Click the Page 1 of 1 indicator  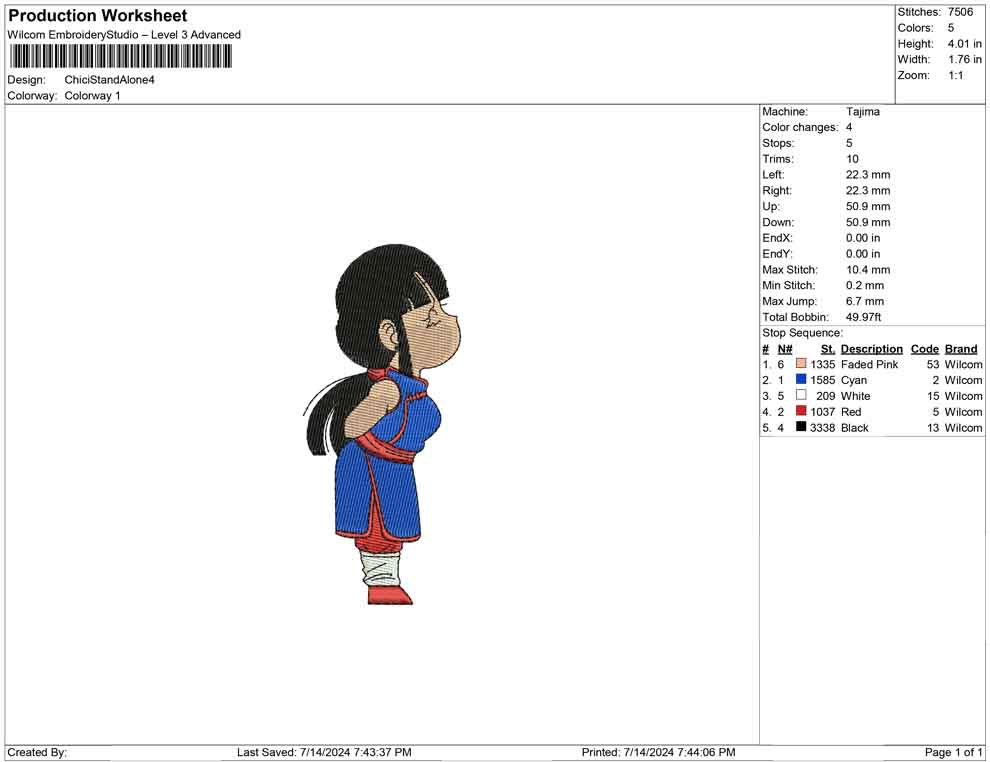click(953, 752)
